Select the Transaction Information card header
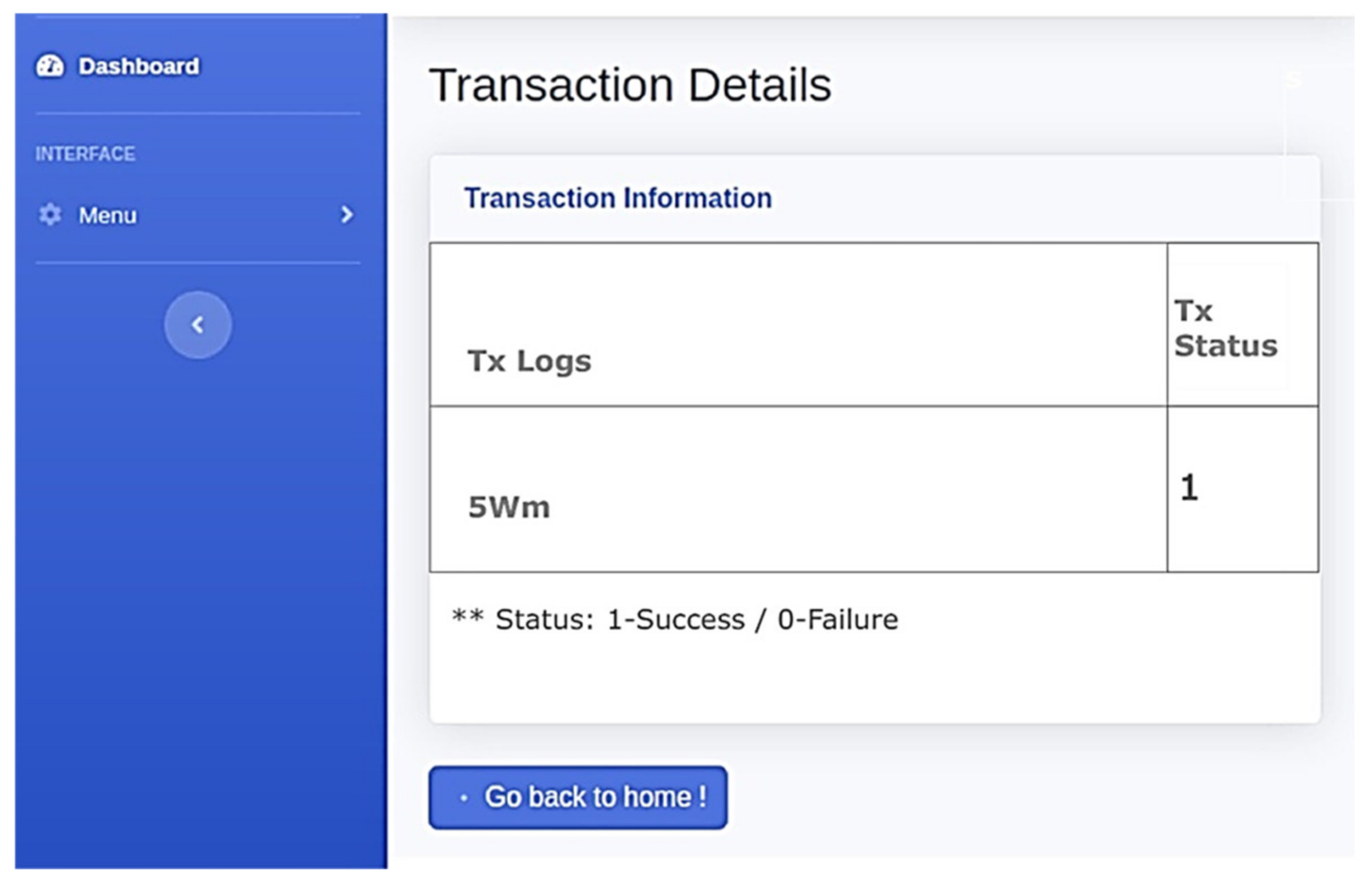The height and width of the screenshot is (884, 1372). point(618,198)
